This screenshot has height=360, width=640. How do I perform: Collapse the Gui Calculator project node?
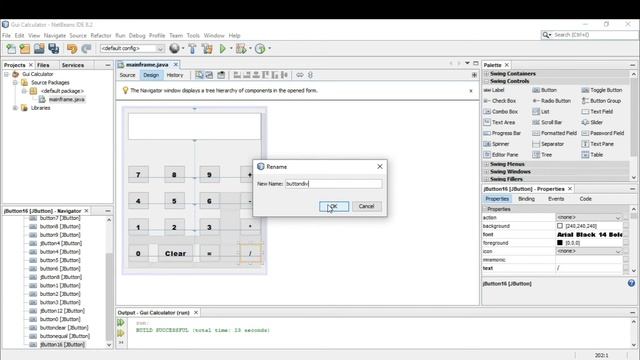point(7,74)
